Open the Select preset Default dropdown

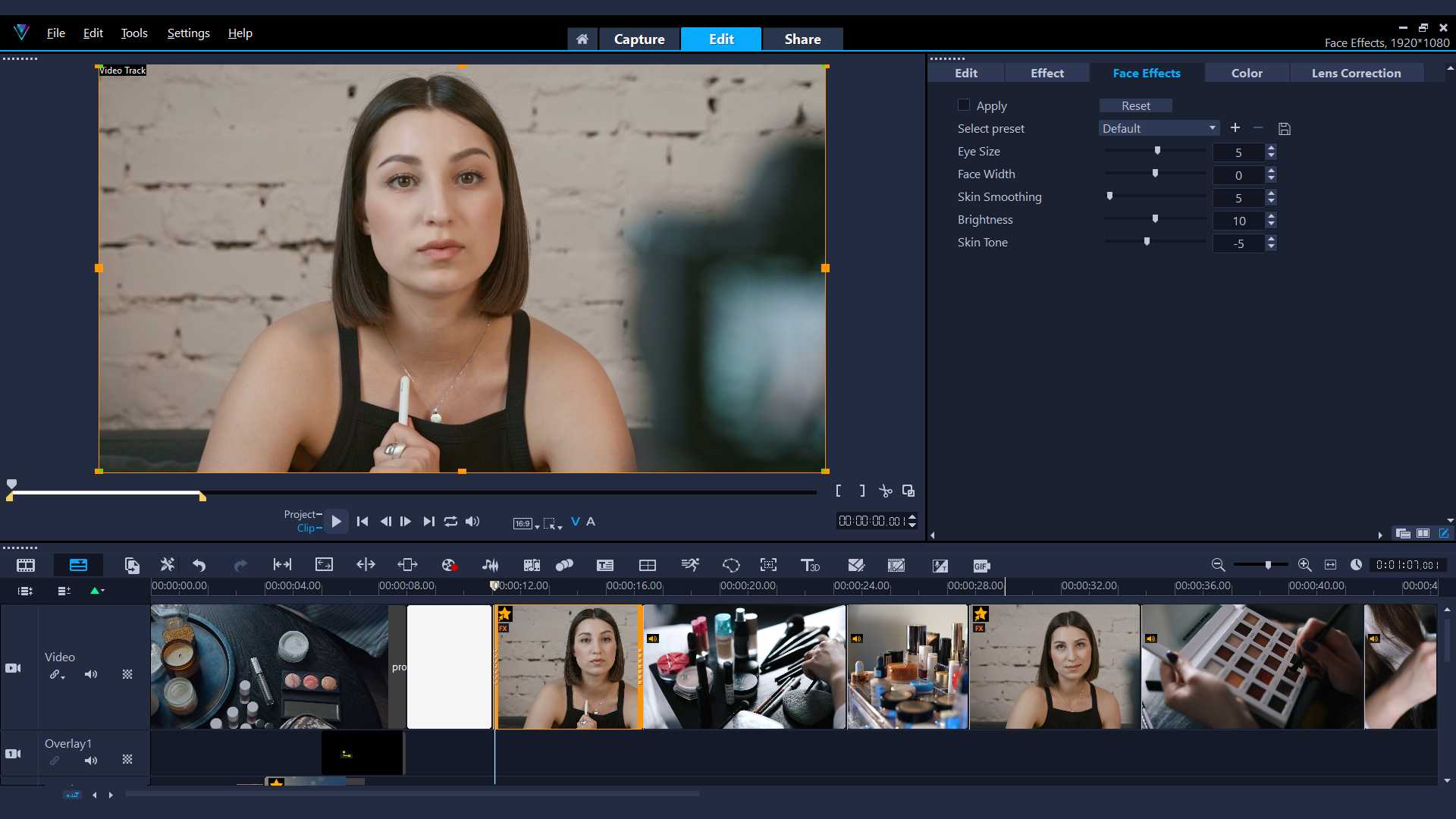tap(1159, 129)
